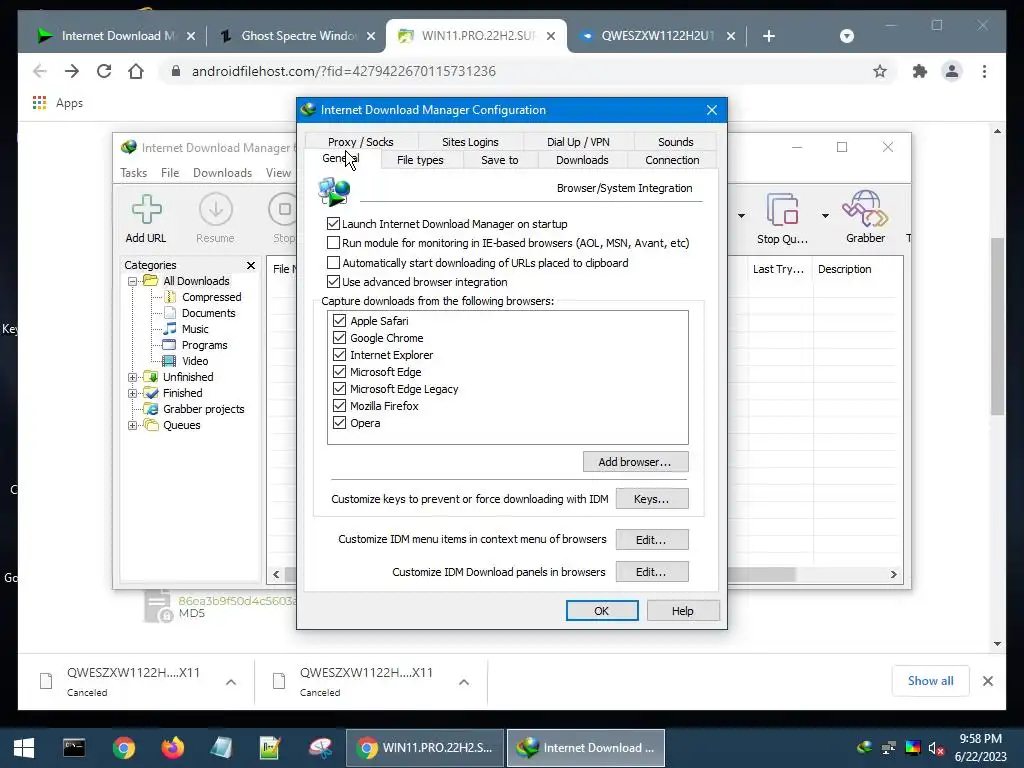The width and height of the screenshot is (1024, 768).
Task: Uncheck Apple Safari in browser list
Action: 340,321
